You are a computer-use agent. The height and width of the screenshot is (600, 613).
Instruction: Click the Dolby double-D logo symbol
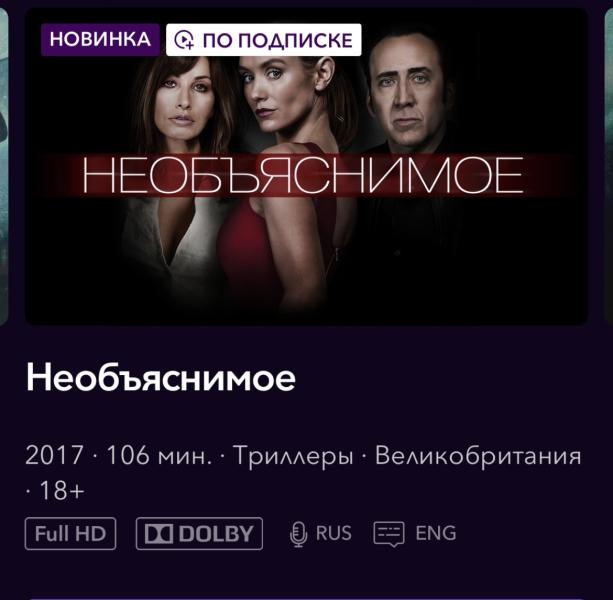(159, 534)
